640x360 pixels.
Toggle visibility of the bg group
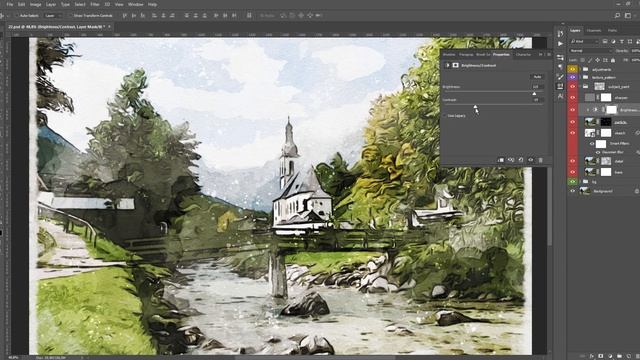(x=573, y=181)
